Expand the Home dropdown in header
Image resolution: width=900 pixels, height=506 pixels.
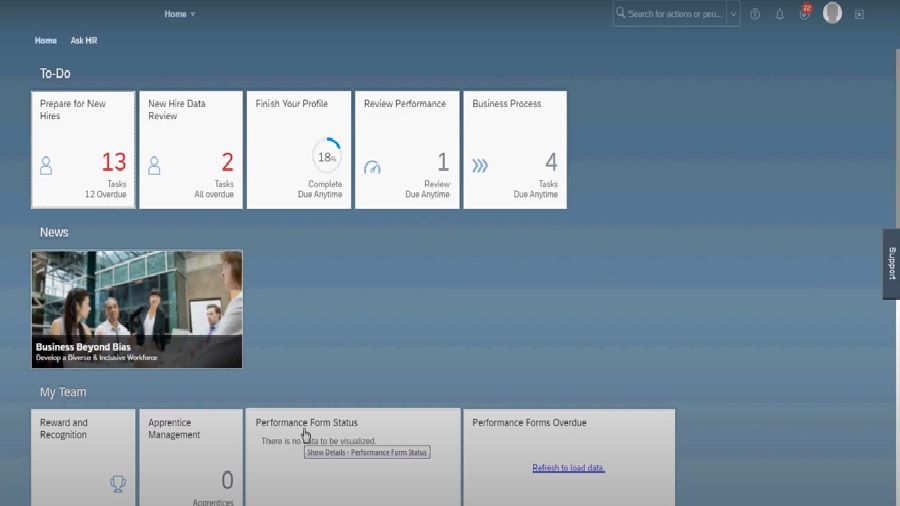(180, 14)
